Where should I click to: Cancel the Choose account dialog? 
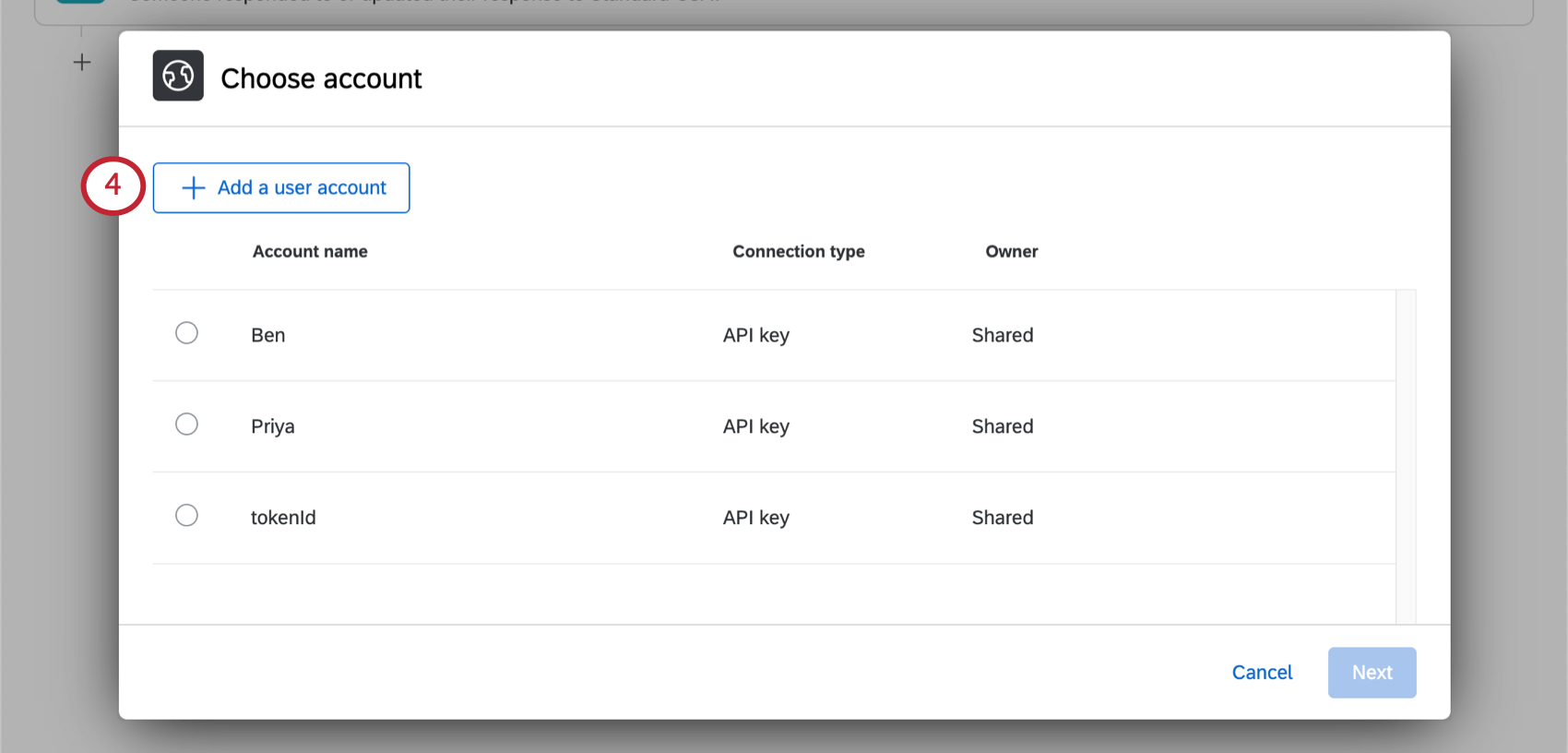coord(1262,673)
